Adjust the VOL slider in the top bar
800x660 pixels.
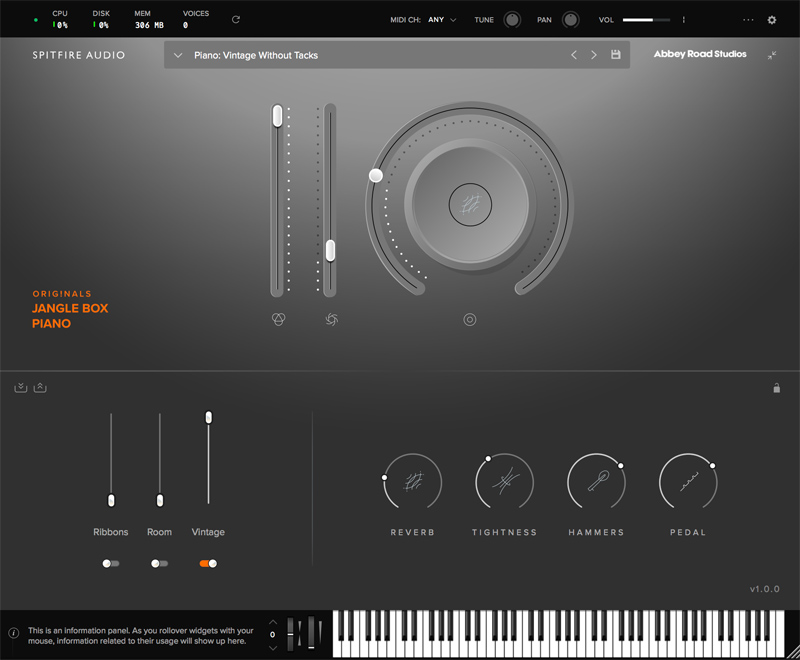(x=645, y=18)
